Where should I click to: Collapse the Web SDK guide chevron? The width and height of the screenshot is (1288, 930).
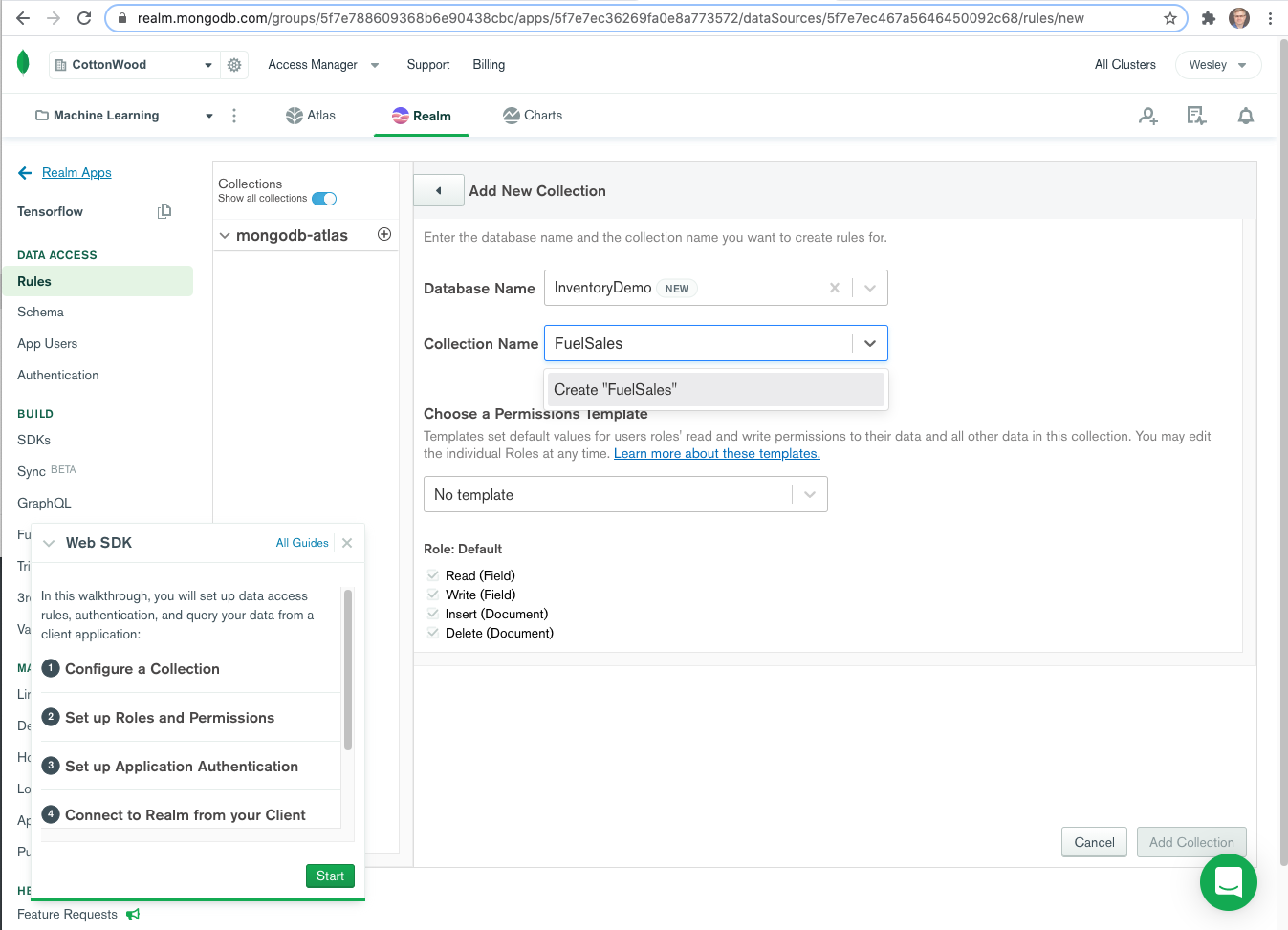coord(49,543)
